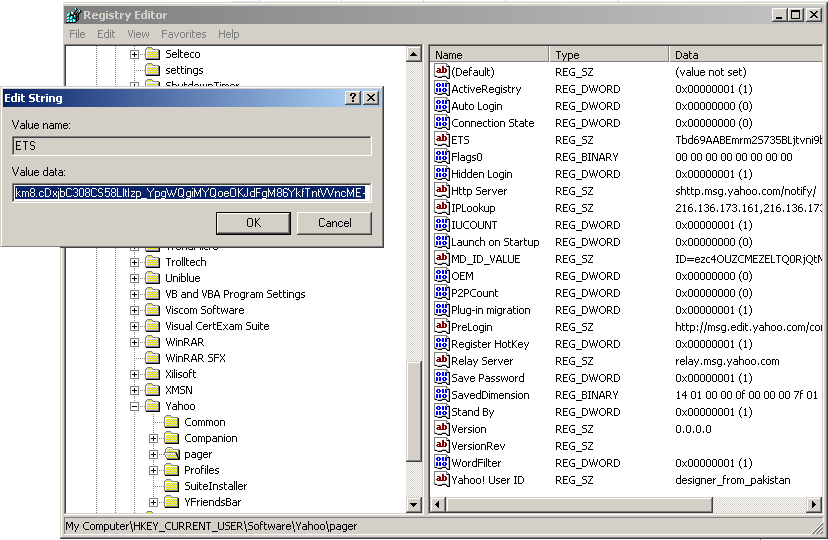Open the Edit menu

pyautogui.click(x=106, y=34)
